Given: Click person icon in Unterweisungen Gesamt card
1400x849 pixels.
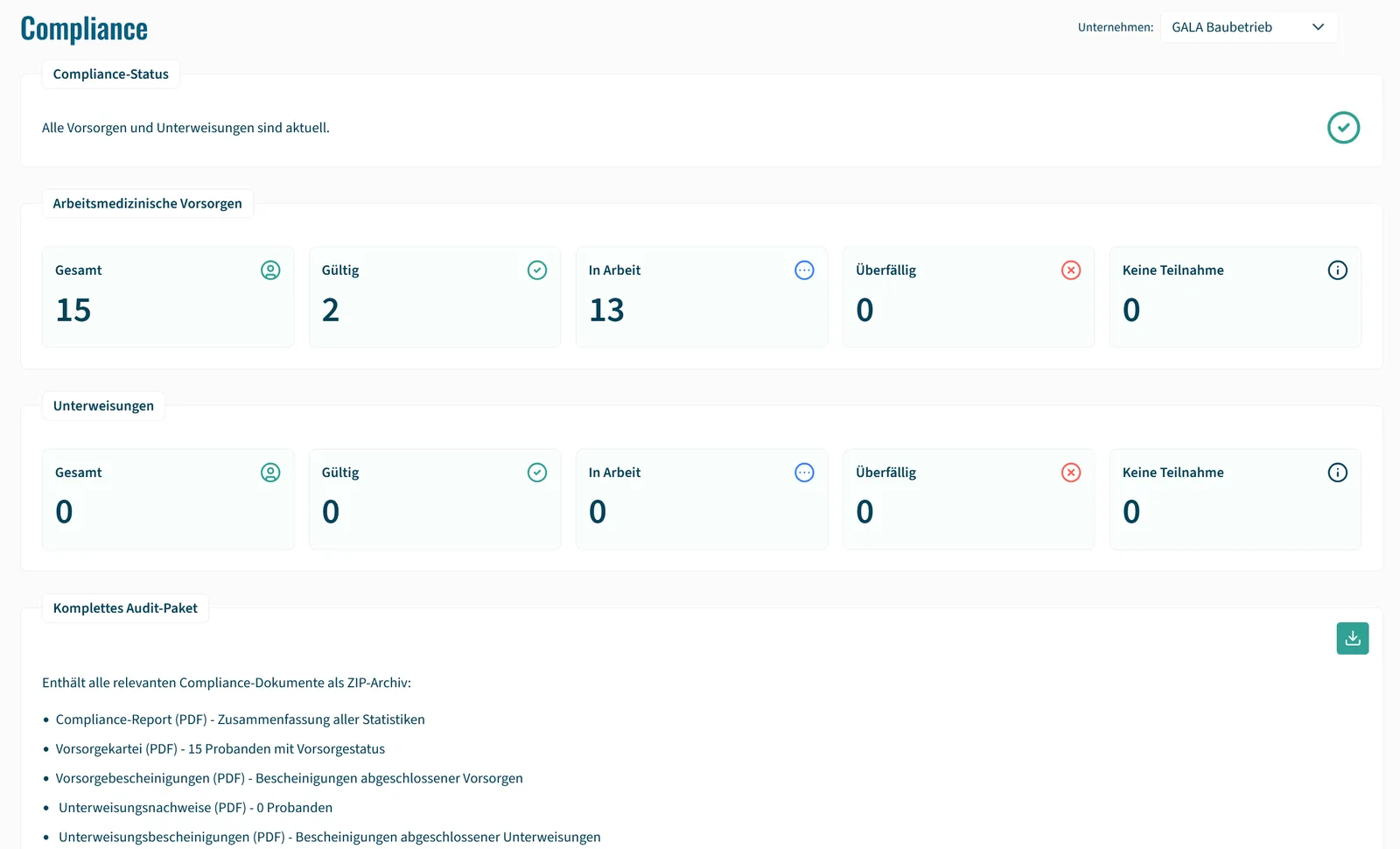Looking at the screenshot, I should [270, 473].
